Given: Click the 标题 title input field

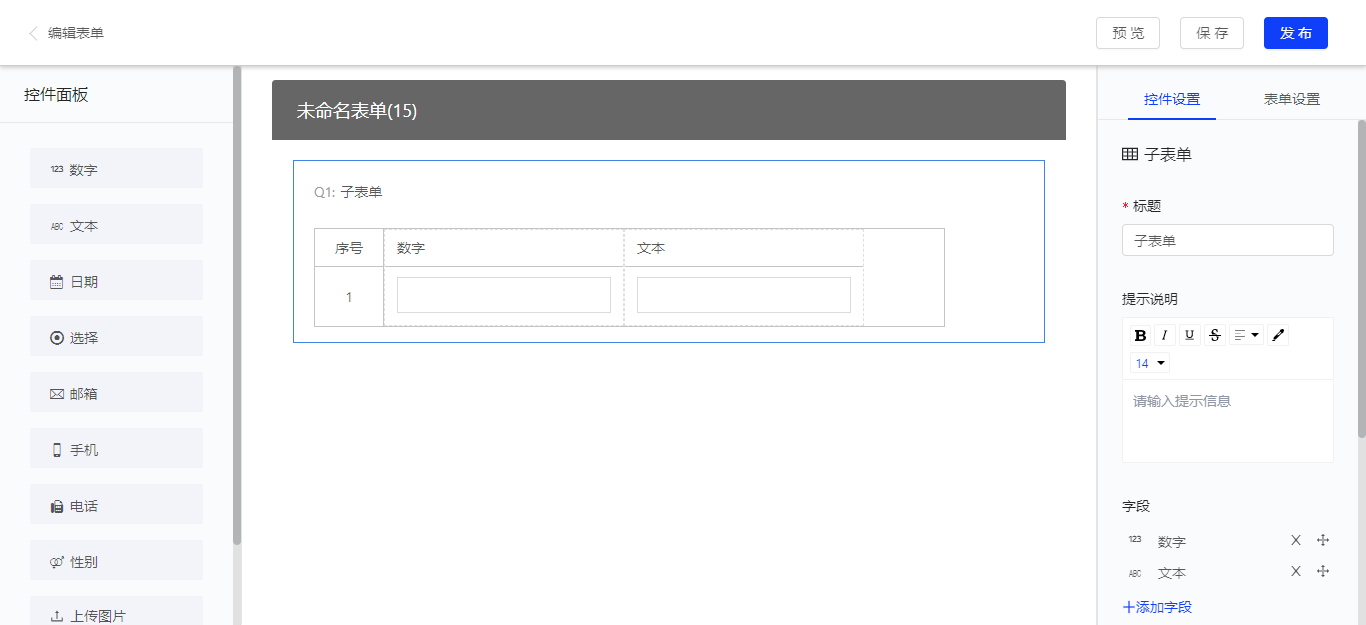Looking at the screenshot, I should point(1227,240).
